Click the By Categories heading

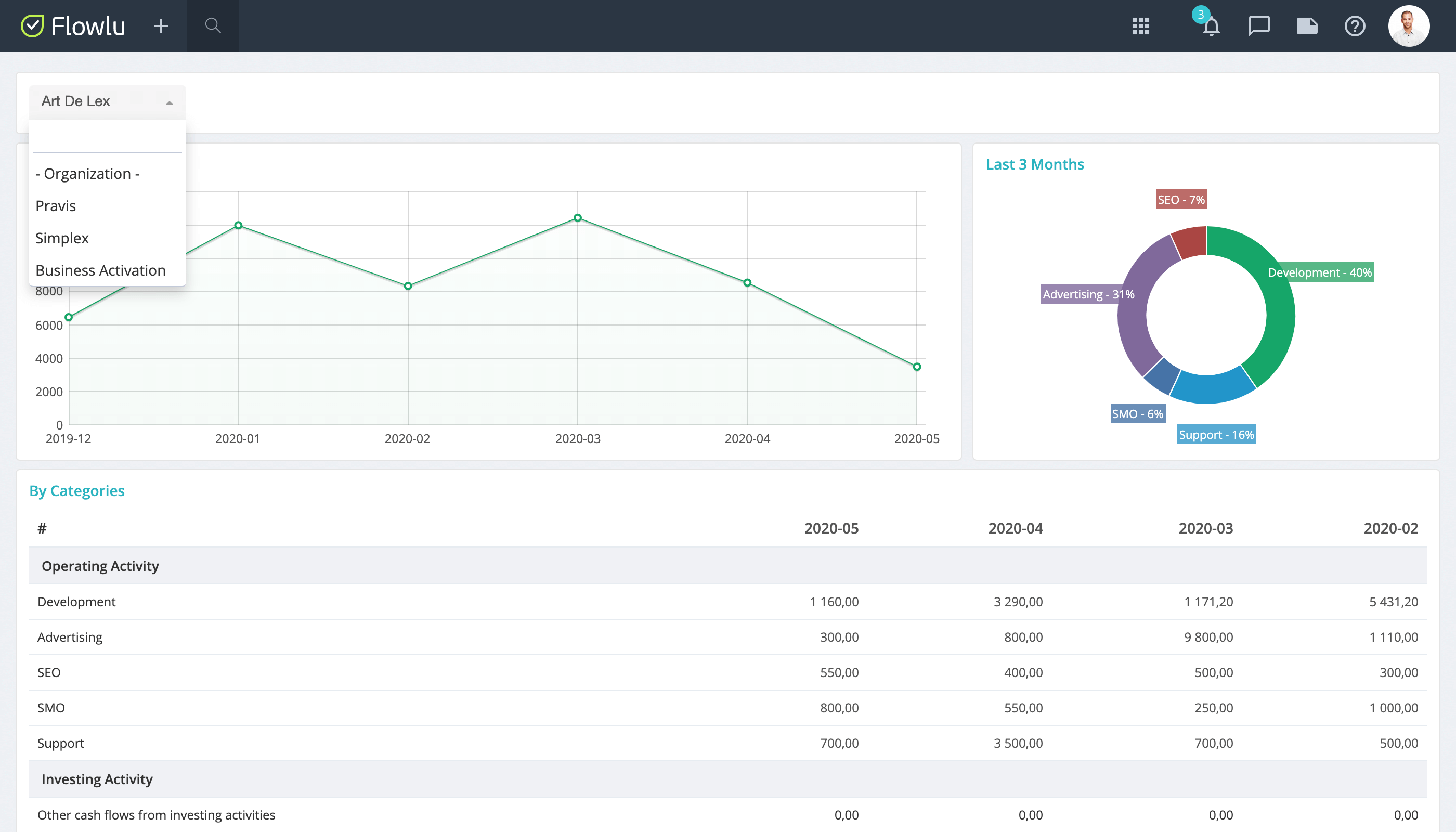[x=76, y=491]
